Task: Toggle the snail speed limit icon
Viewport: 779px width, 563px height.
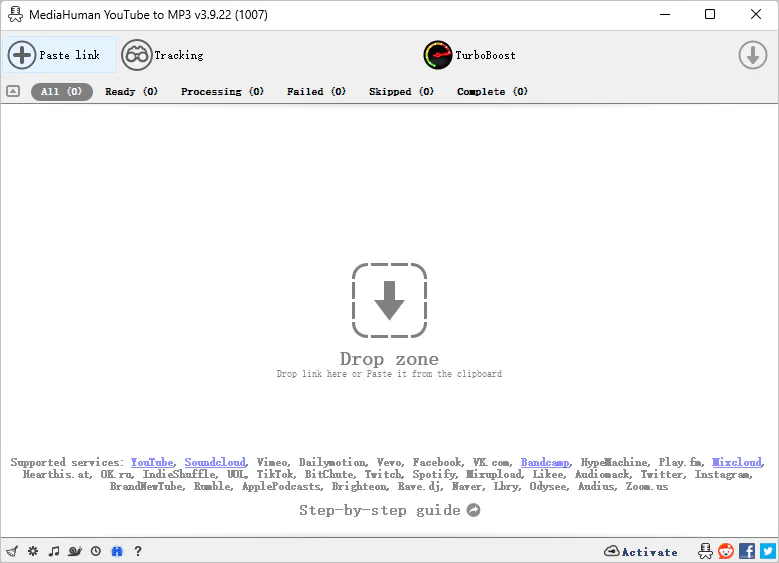Action: [75, 551]
